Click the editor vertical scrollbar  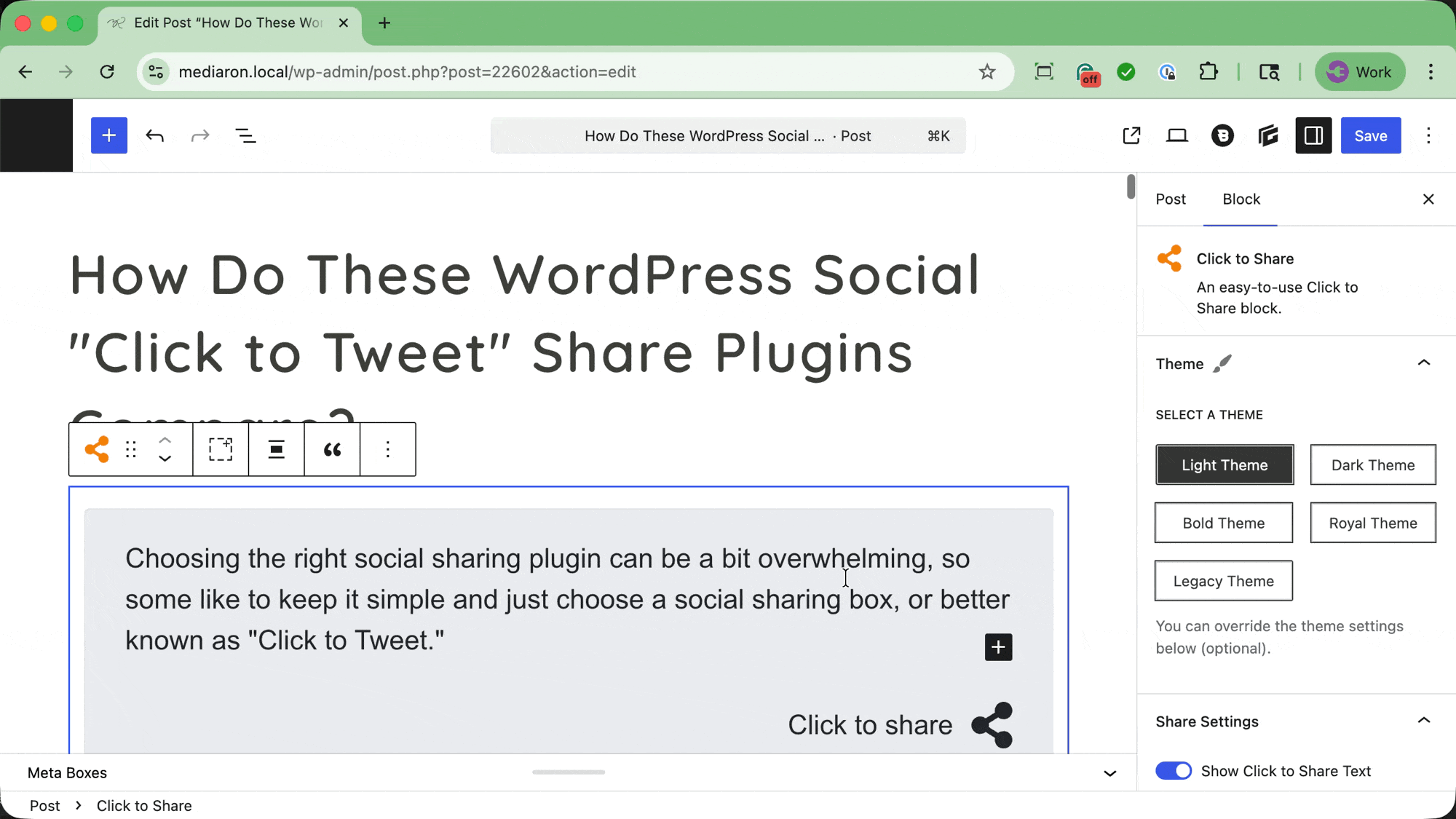point(1130,186)
